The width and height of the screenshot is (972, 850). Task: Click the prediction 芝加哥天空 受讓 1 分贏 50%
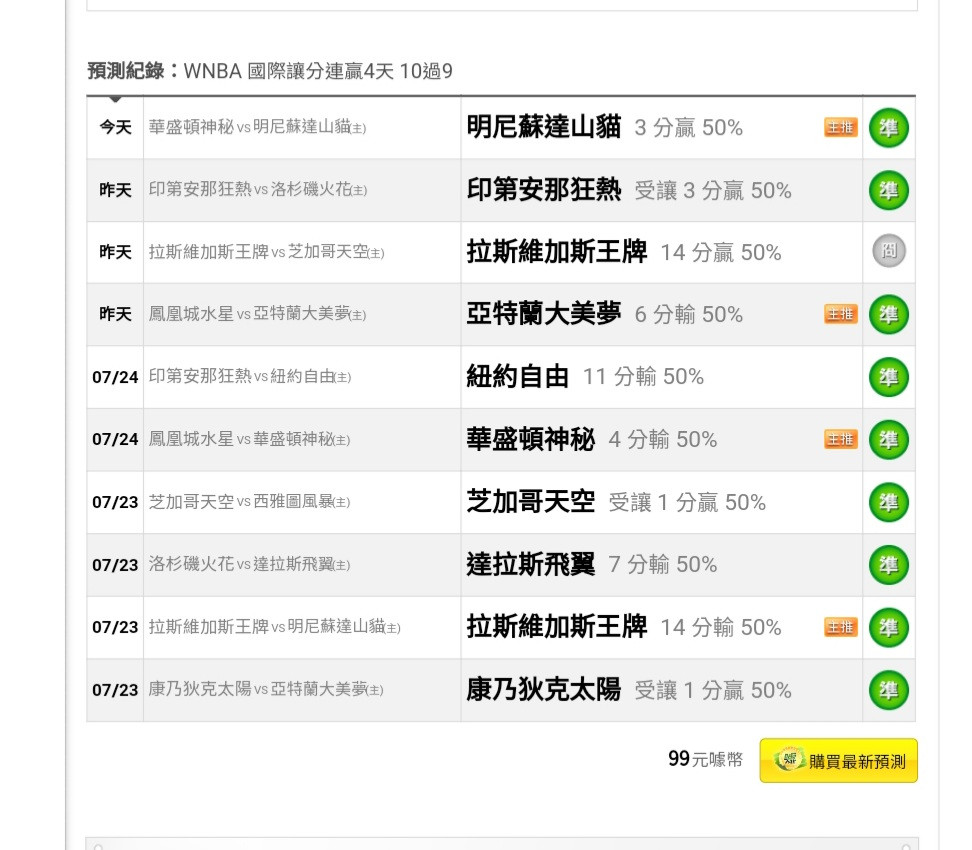(616, 502)
